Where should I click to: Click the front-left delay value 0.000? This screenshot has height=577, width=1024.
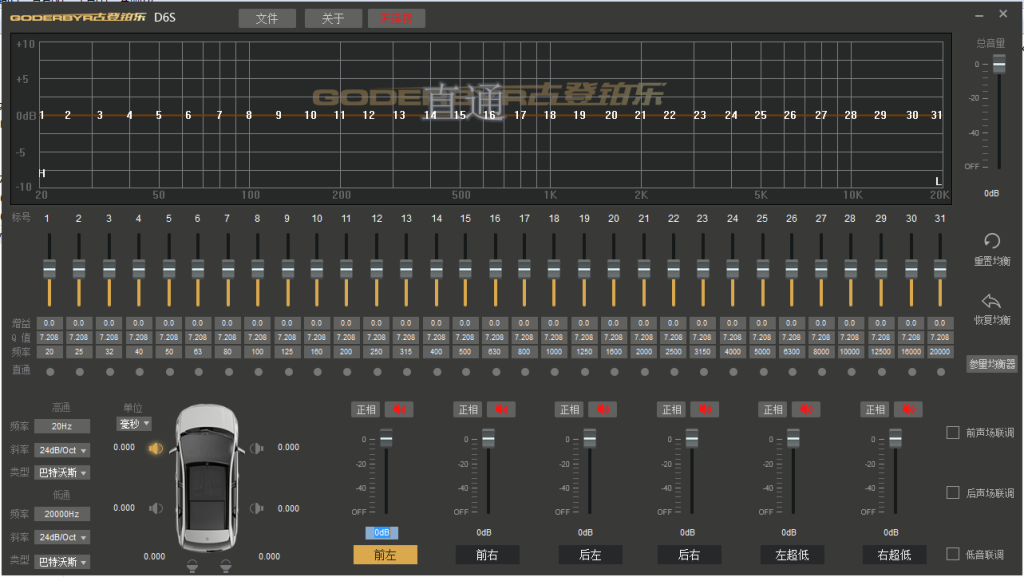tap(124, 448)
